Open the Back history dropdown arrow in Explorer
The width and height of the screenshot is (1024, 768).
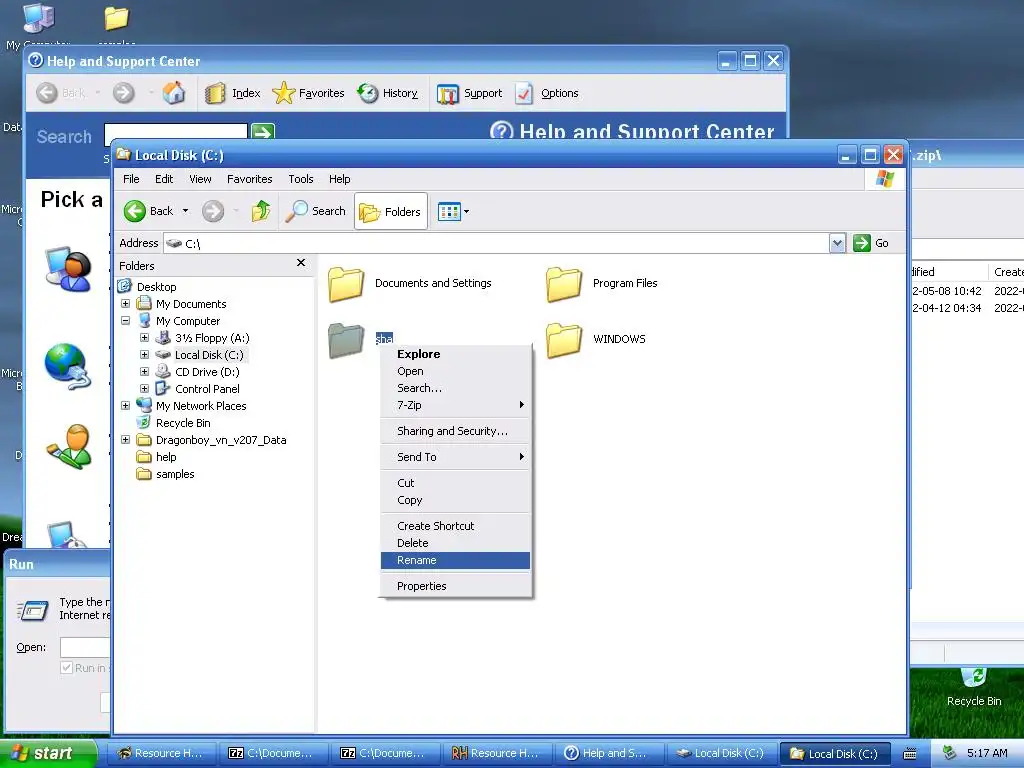coord(185,211)
